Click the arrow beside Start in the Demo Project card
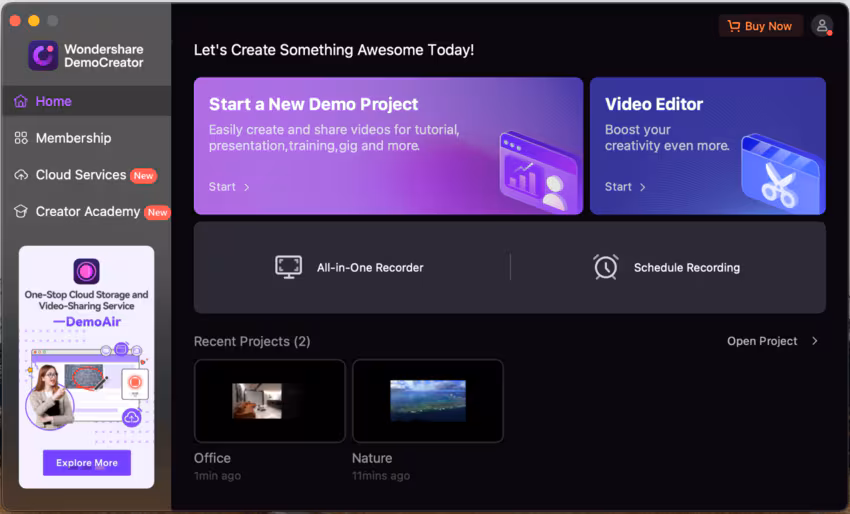850x514 pixels. tap(247, 187)
